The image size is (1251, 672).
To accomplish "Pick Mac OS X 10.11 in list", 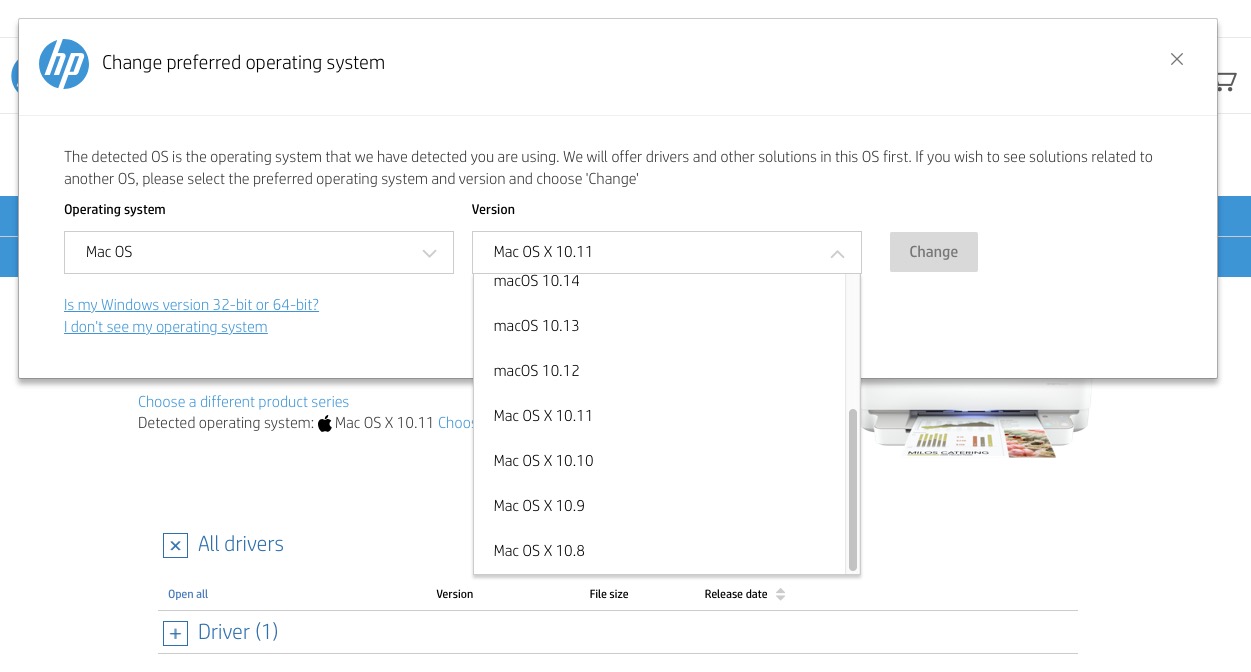I will (543, 416).
